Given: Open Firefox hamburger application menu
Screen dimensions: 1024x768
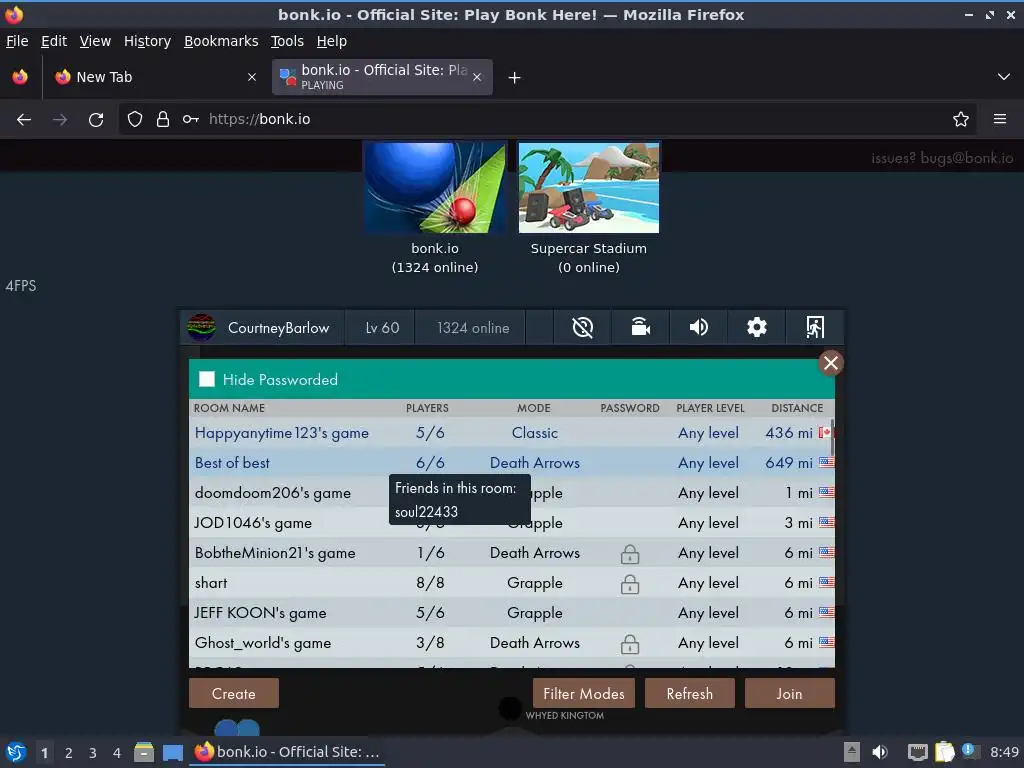Looking at the screenshot, I should coord(1000,119).
